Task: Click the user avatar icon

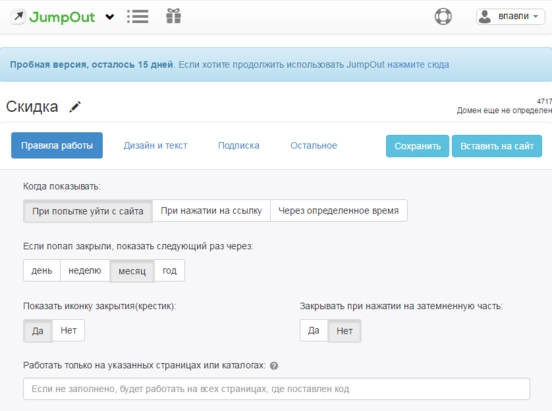Action: tap(485, 17)
